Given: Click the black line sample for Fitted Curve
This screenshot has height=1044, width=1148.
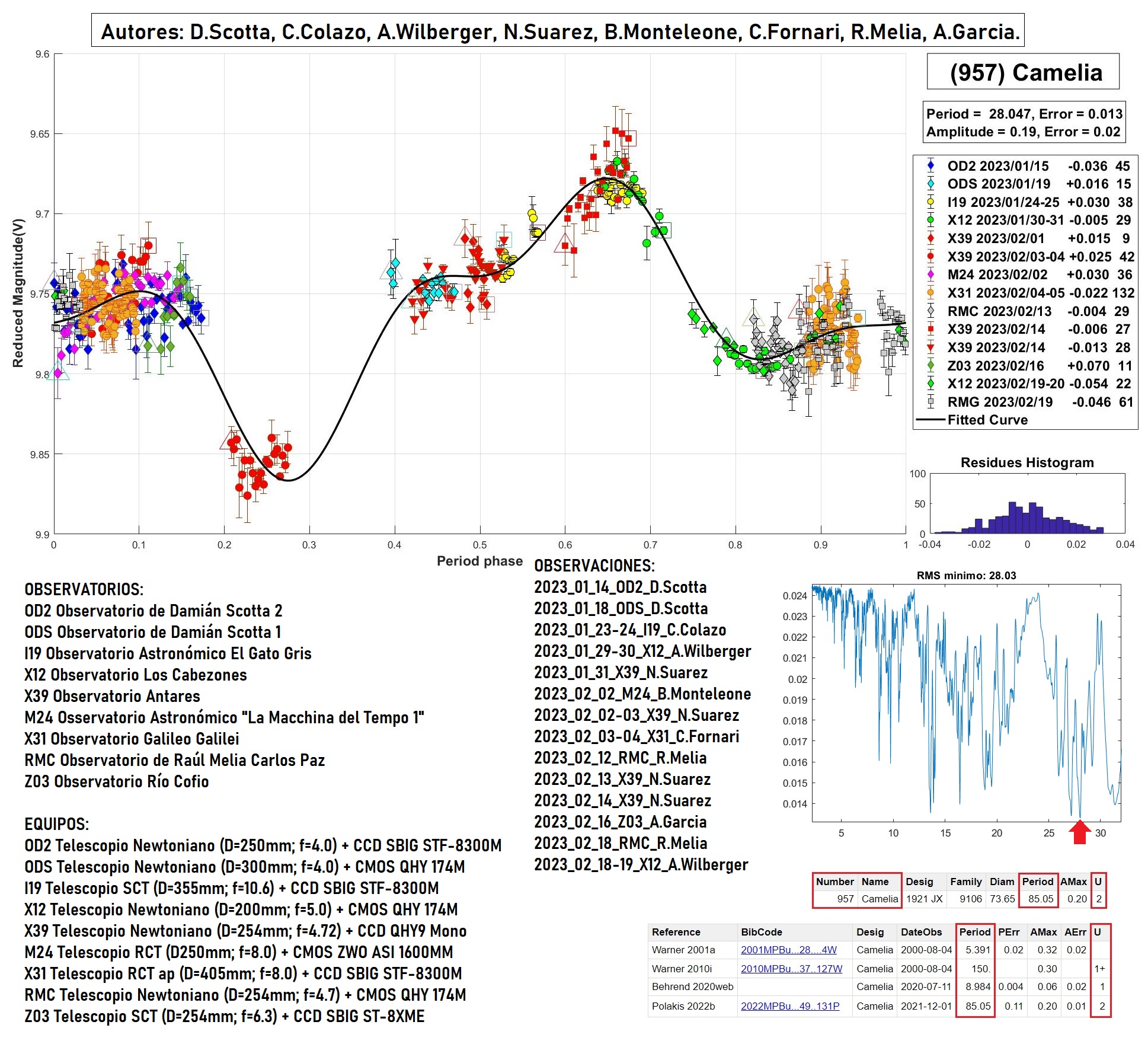Looking at the screenshot, I should [930, 420].
